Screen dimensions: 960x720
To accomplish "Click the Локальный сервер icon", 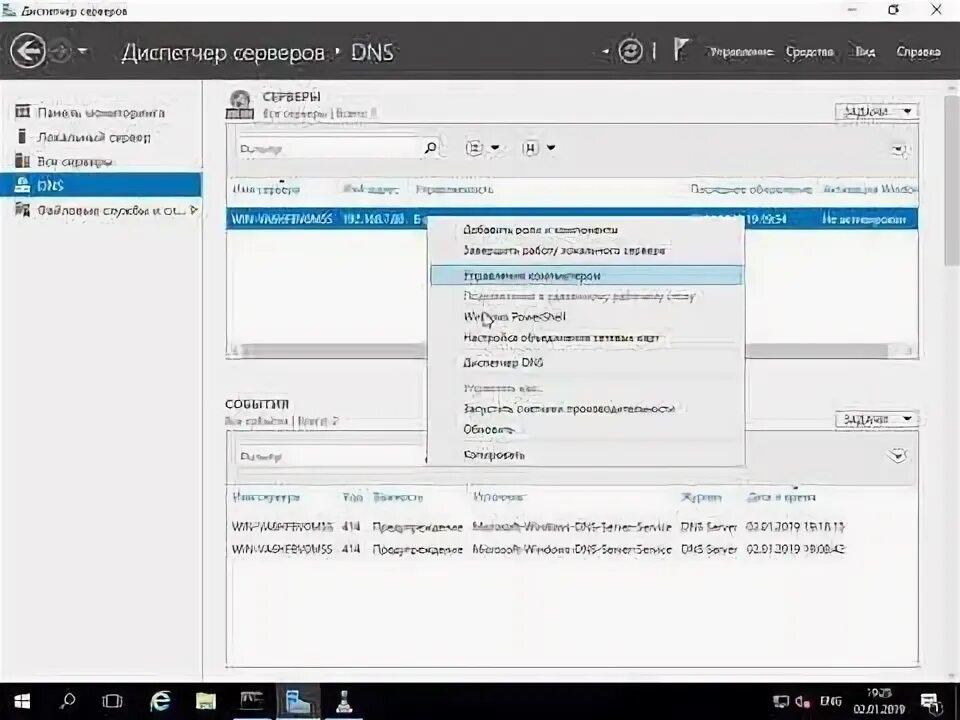I will (x=23, y=137).
